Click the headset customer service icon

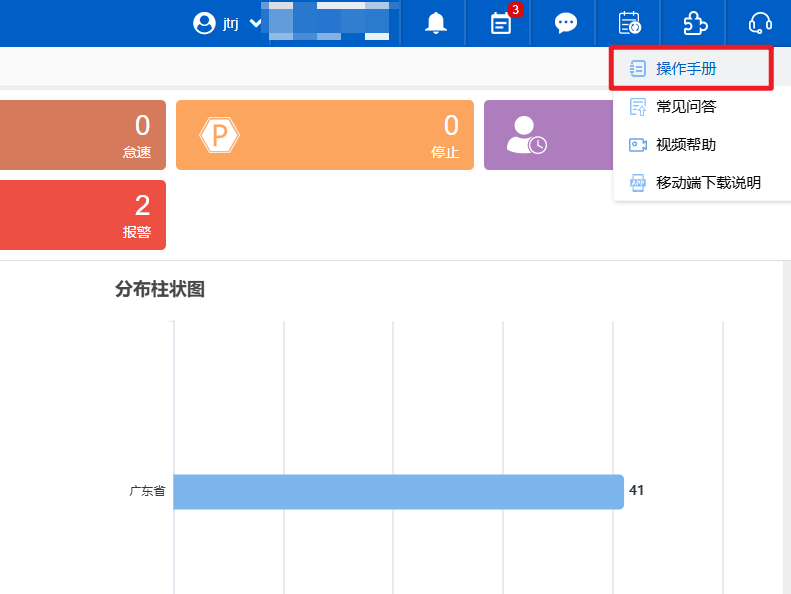(760, 23)
